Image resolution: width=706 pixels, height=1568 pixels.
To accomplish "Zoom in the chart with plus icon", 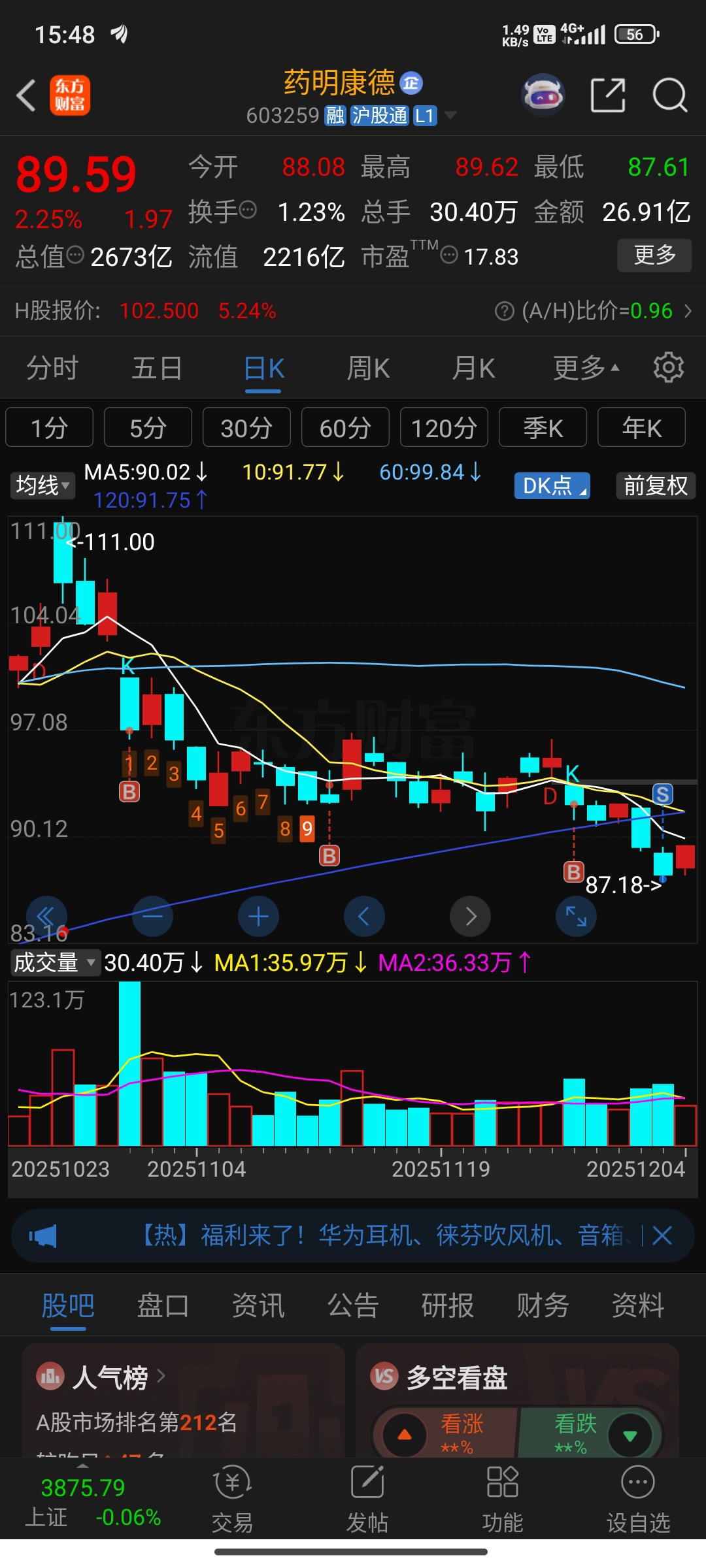I will (258, 916).
